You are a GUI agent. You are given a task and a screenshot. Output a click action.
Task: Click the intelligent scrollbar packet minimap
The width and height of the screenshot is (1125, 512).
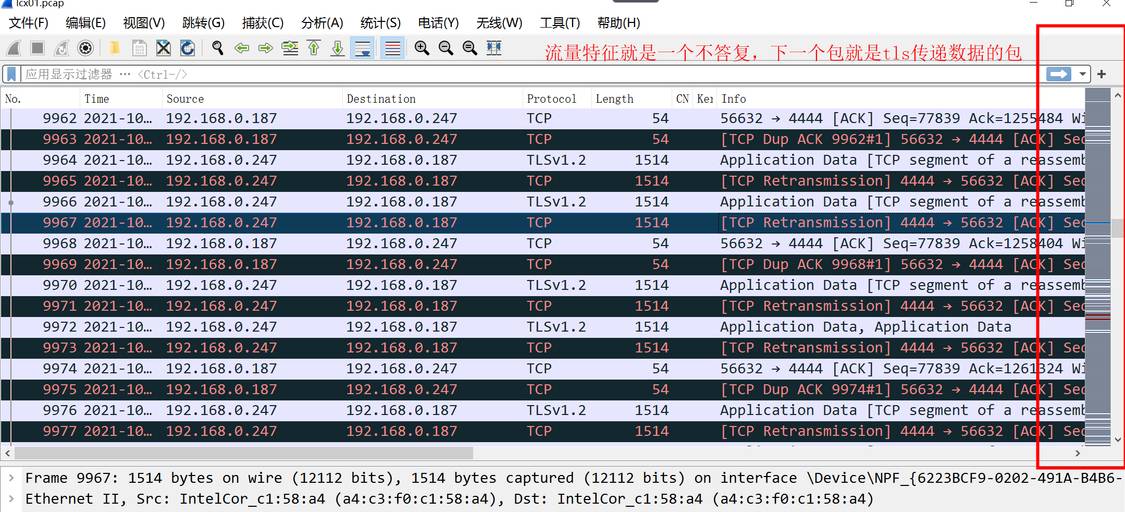tap(1098, 267)
